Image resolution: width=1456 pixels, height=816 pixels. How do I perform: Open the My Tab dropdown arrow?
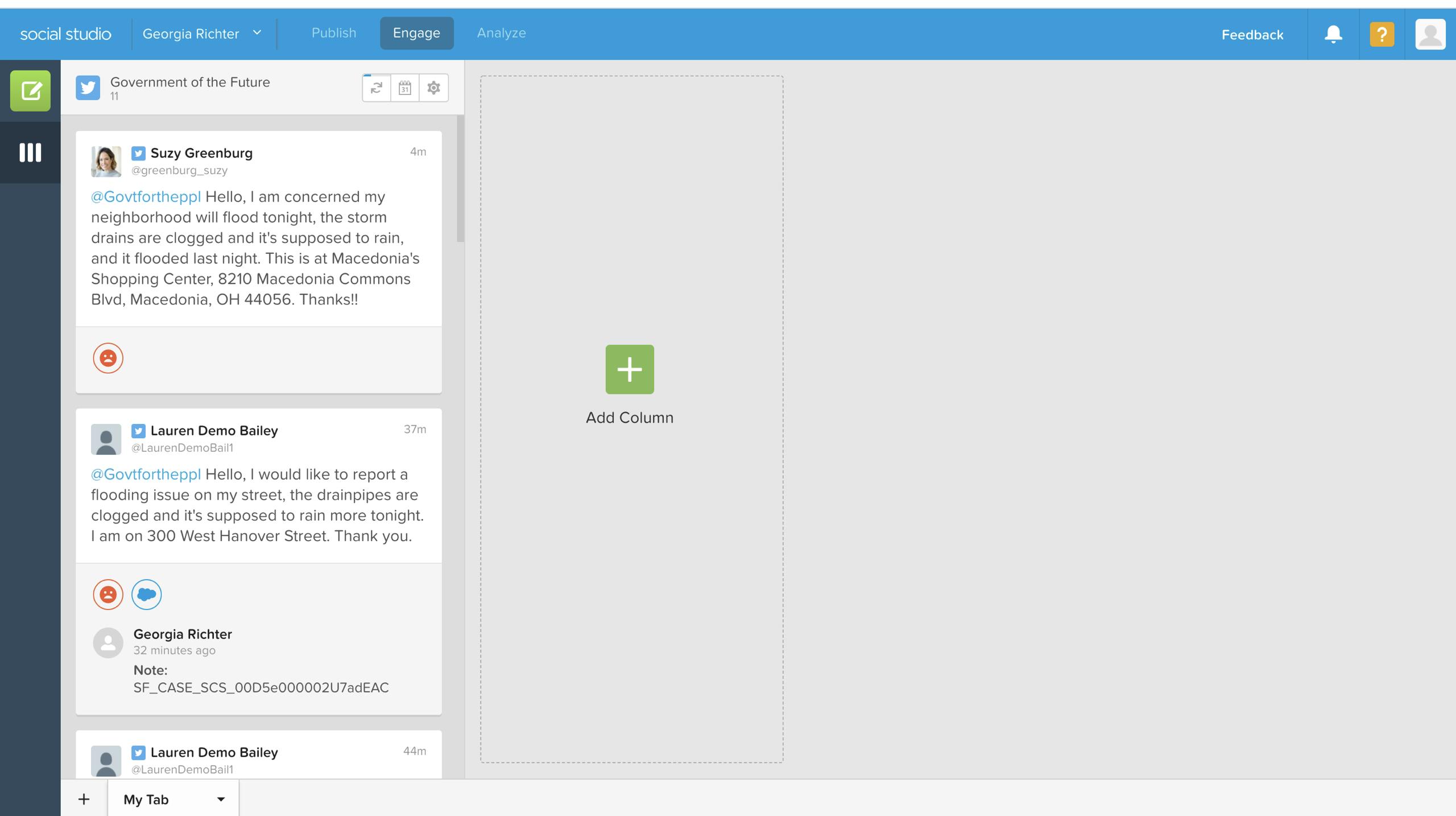click(221, 799)
